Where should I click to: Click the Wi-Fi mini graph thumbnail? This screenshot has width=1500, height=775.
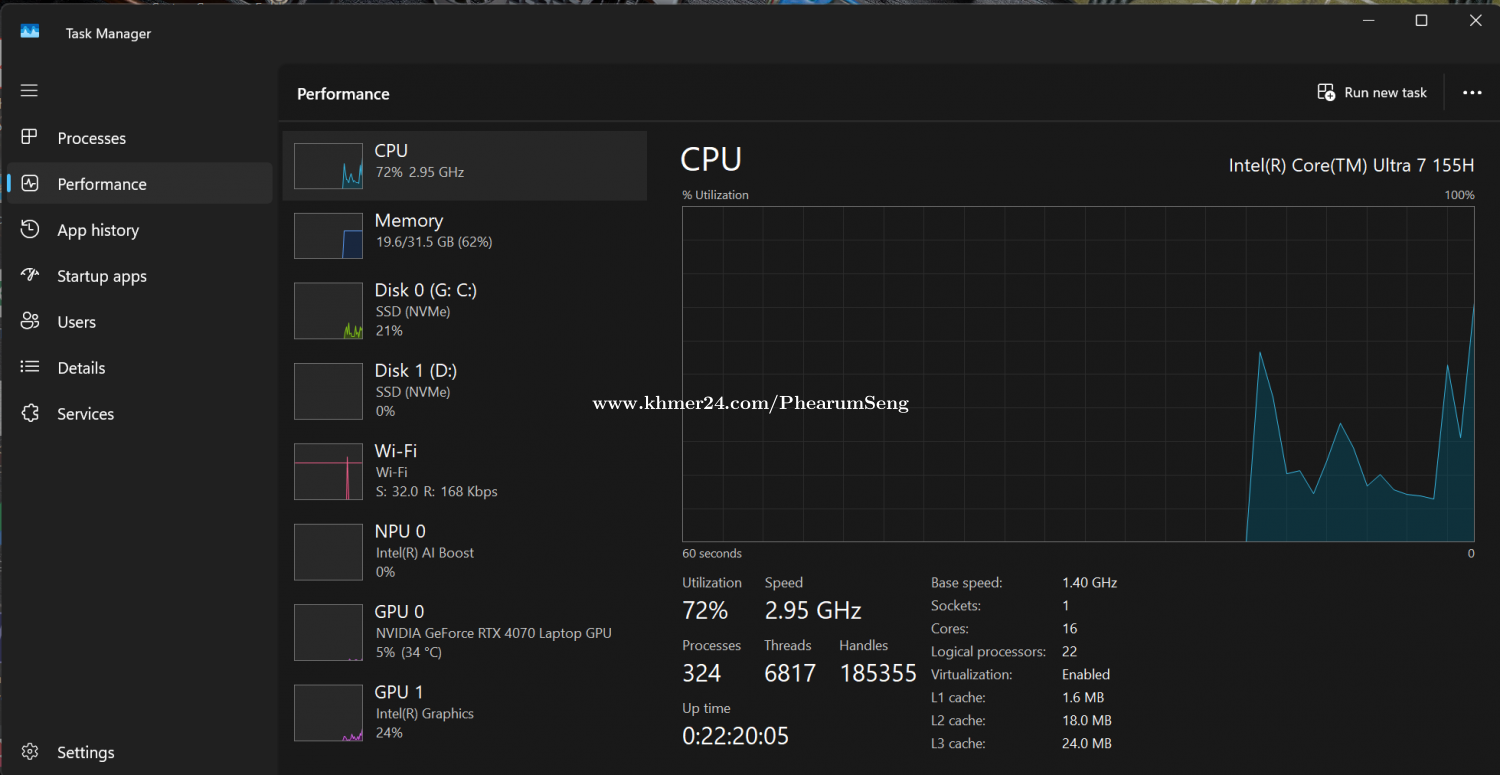(x=328, y=471)
